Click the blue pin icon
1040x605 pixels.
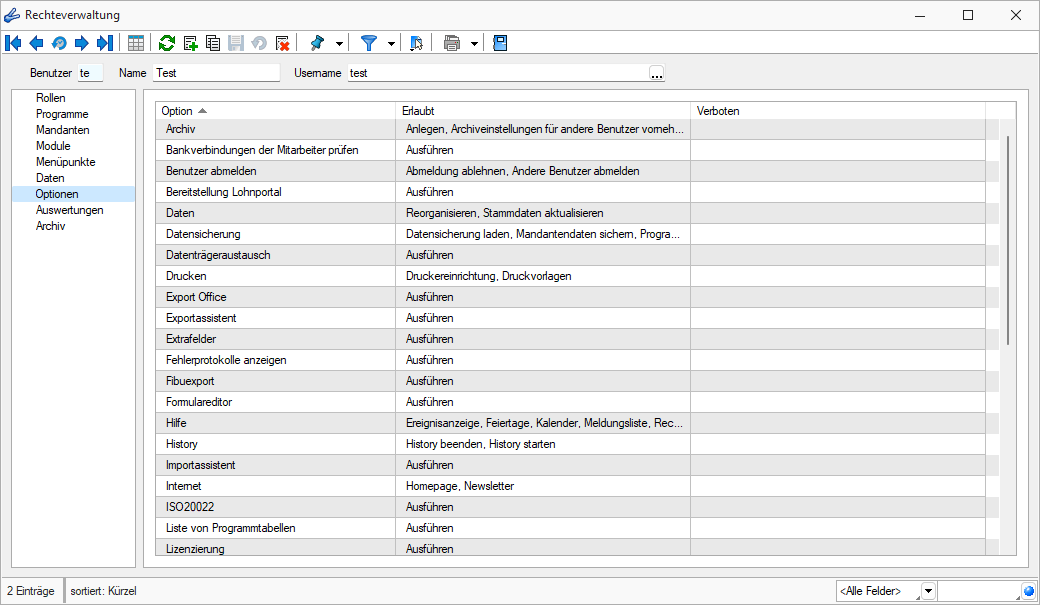317,43
